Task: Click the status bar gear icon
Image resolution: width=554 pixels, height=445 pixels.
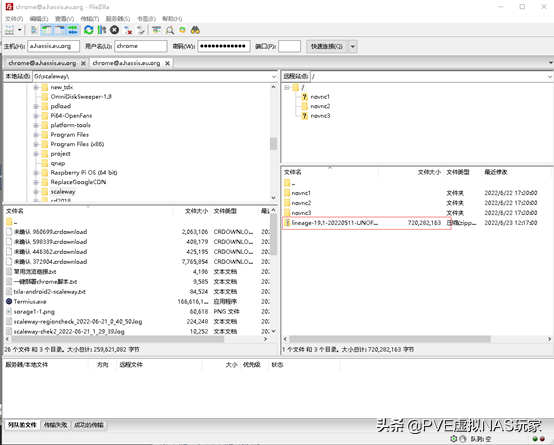Action: 454,439
